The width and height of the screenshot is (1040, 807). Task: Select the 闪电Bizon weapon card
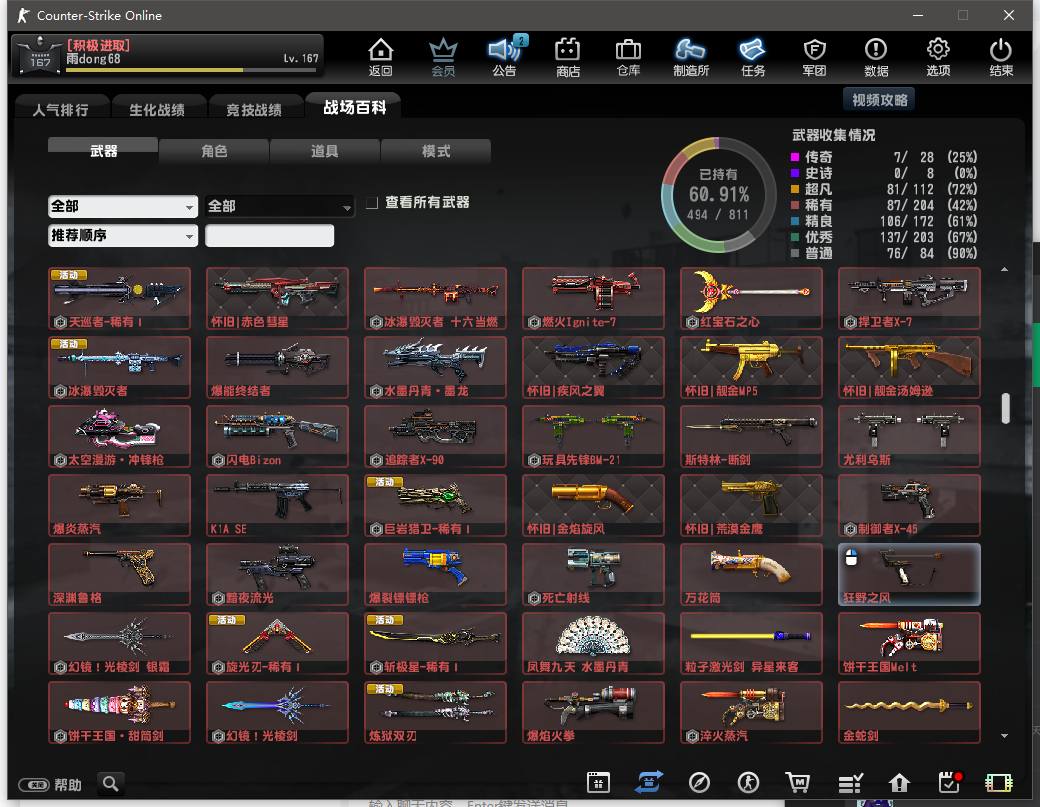[x=277, y=436]
